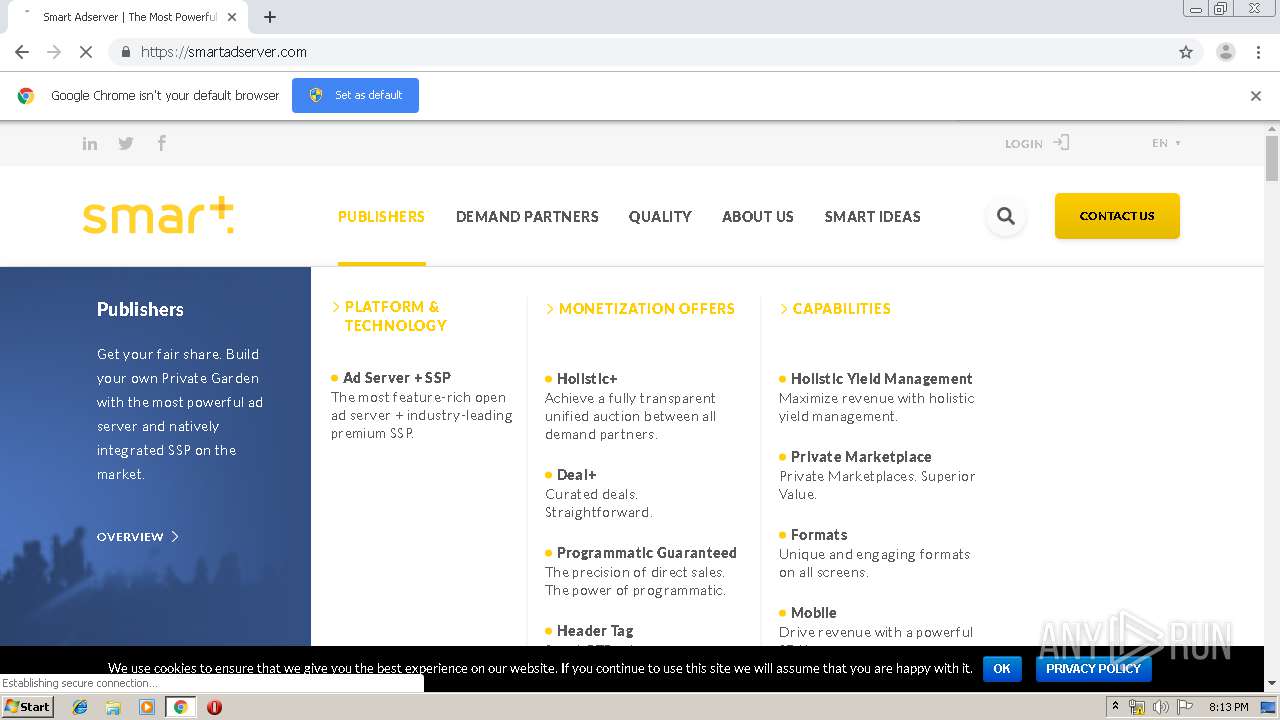Open the About Us menu
This screenshot has height=720, width=1280.
coord(758,216)
